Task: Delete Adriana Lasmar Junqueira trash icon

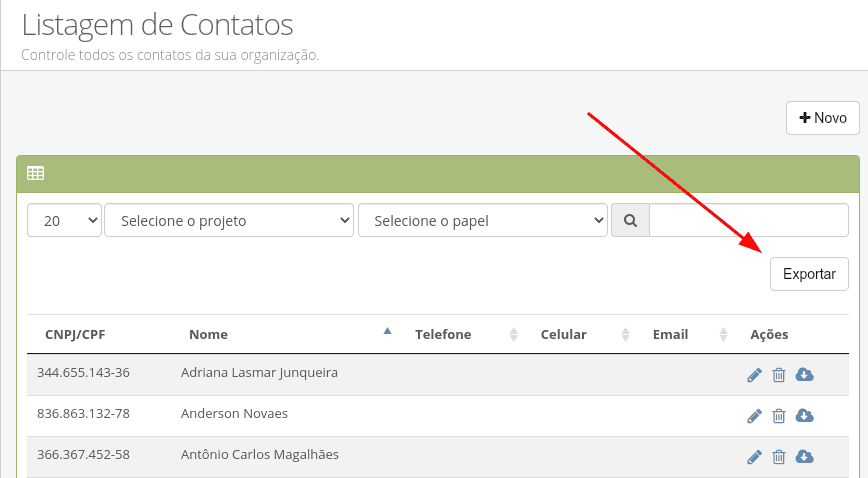Action: pos(779,375)
